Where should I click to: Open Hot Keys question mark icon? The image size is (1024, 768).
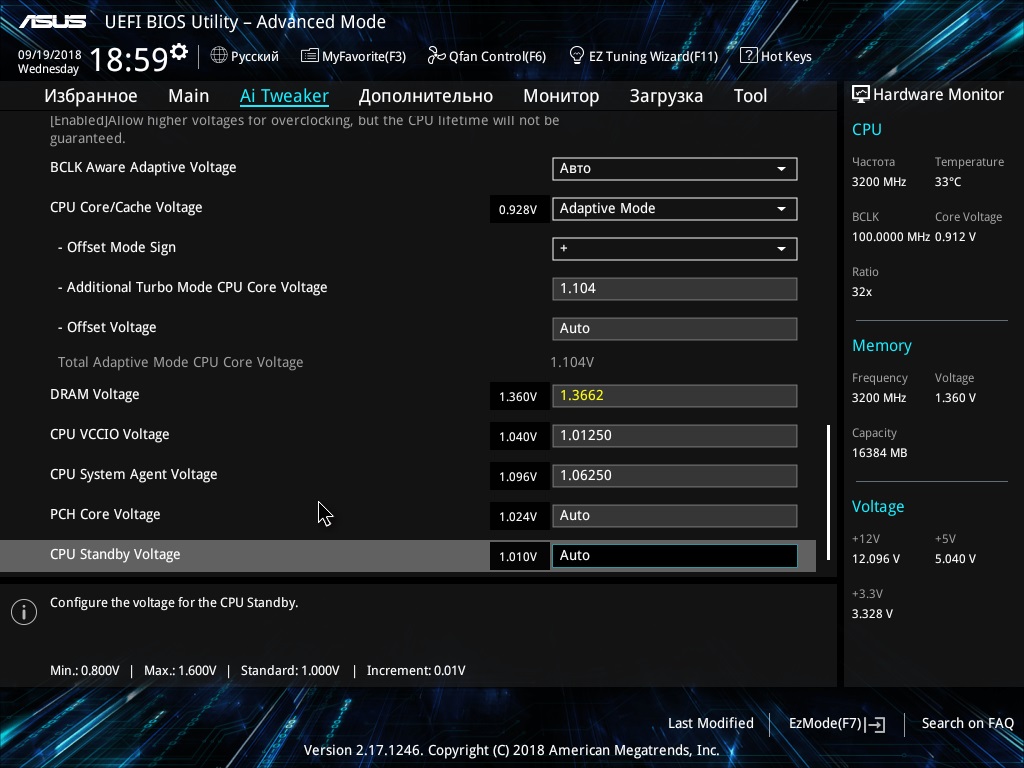point(748,56)
